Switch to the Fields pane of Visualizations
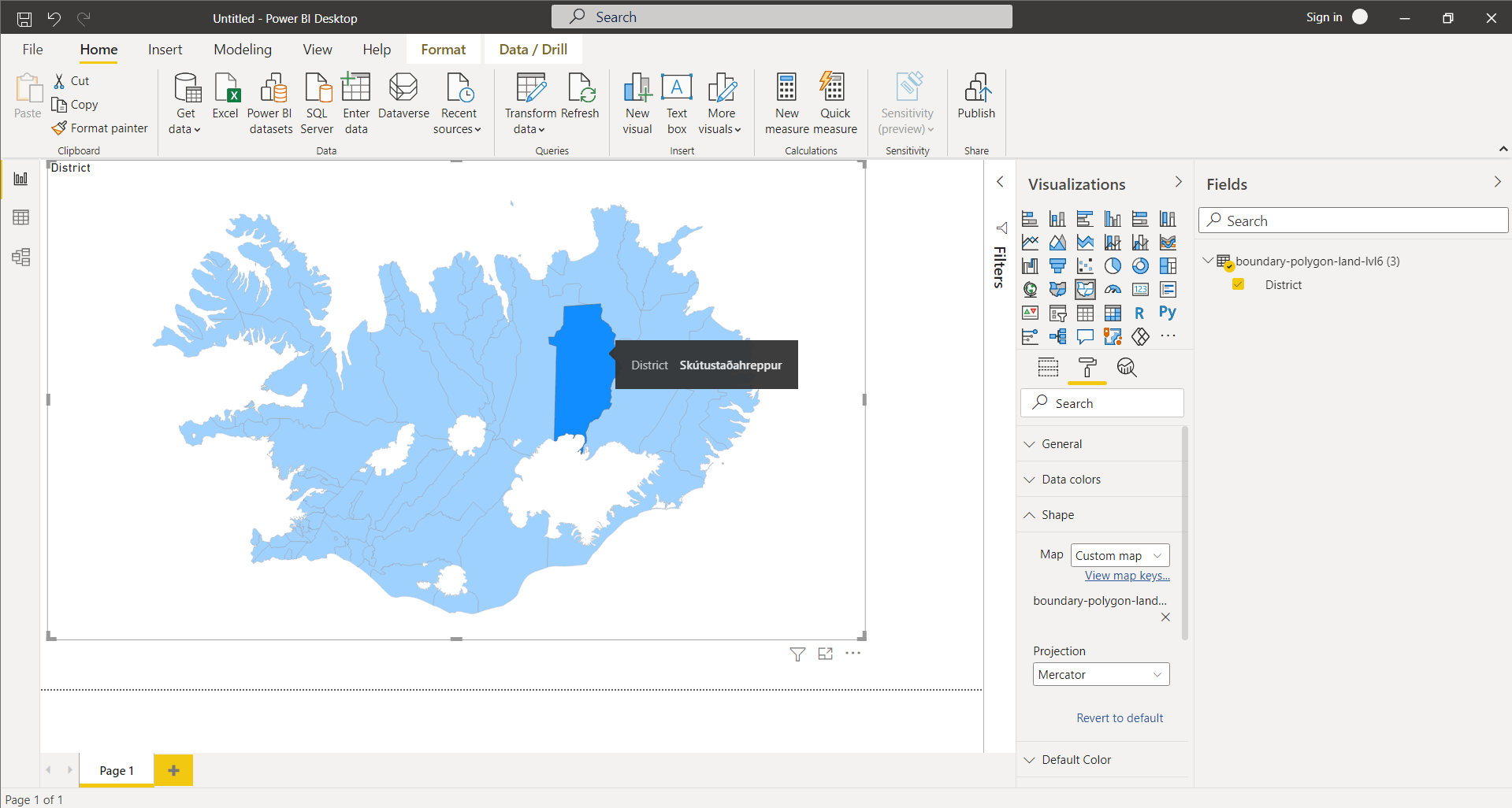The height and width of the screenshot is (808, 1512). [x=1048, y=367]
